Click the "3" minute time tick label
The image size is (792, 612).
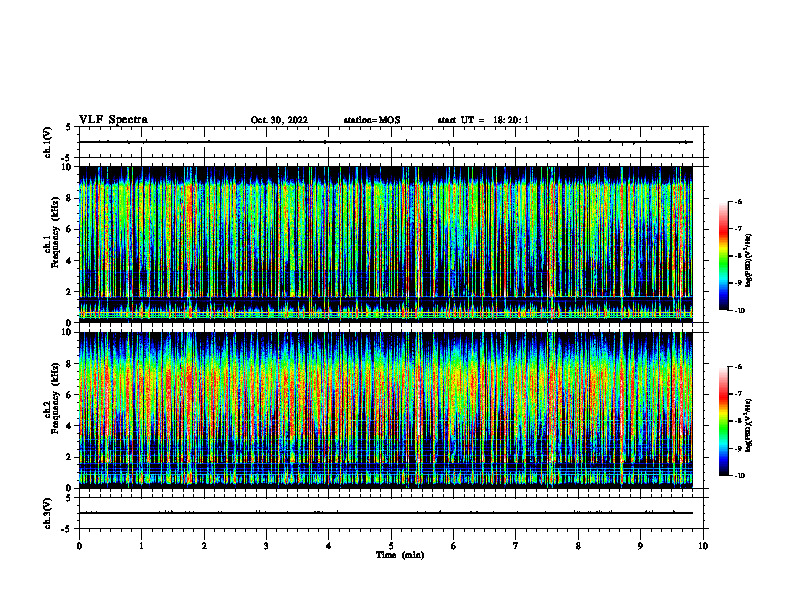266,546
